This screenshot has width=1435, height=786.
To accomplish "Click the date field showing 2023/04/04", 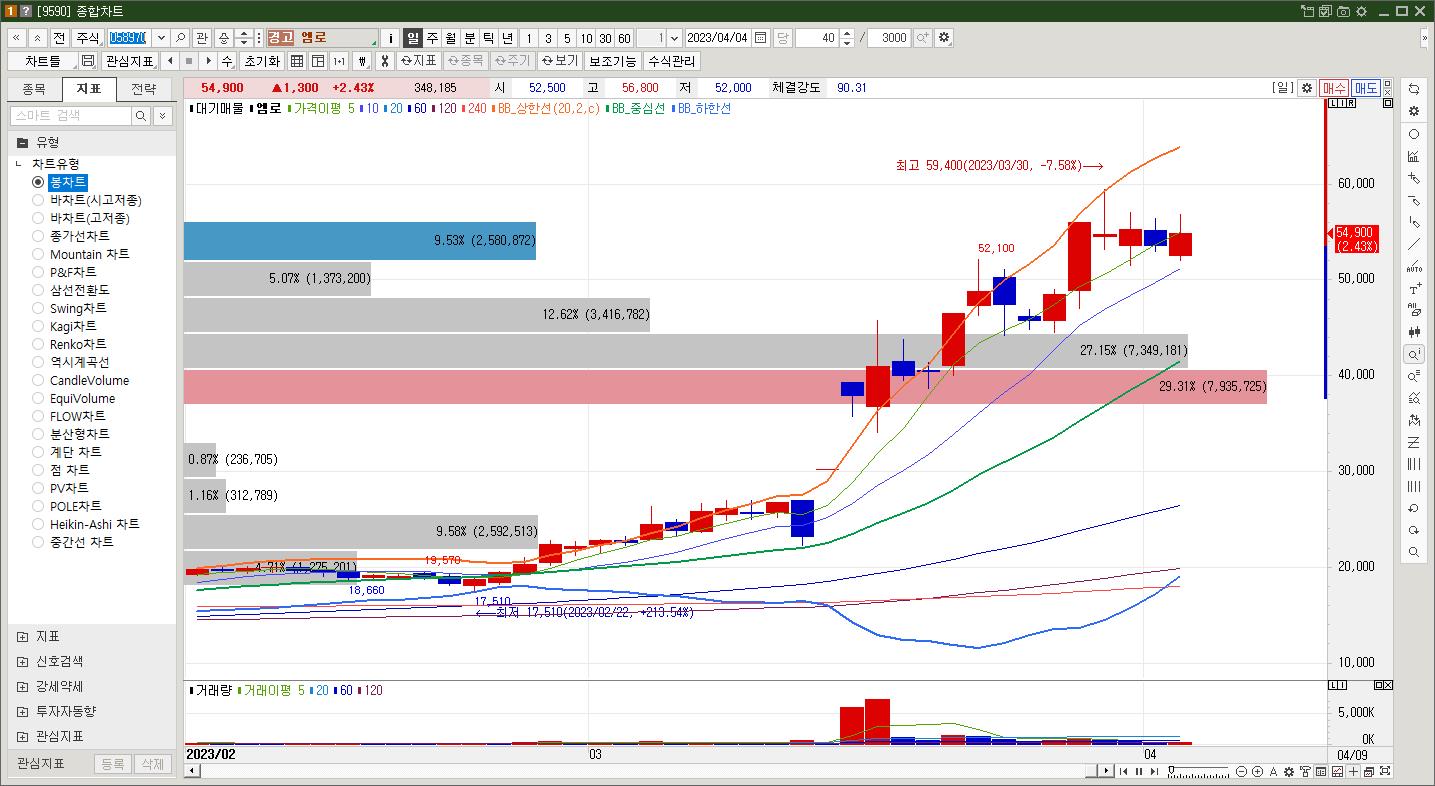I will tap(718, 38).
